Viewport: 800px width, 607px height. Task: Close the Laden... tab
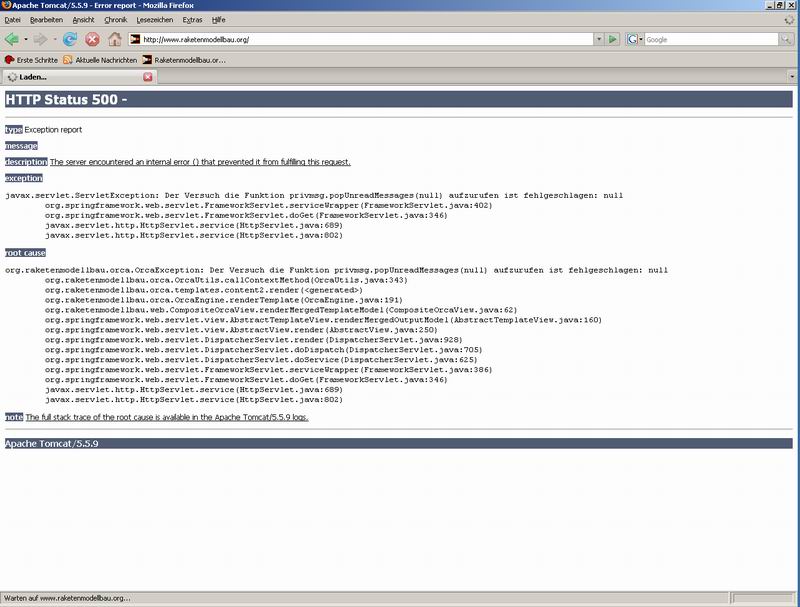[148, 77]
